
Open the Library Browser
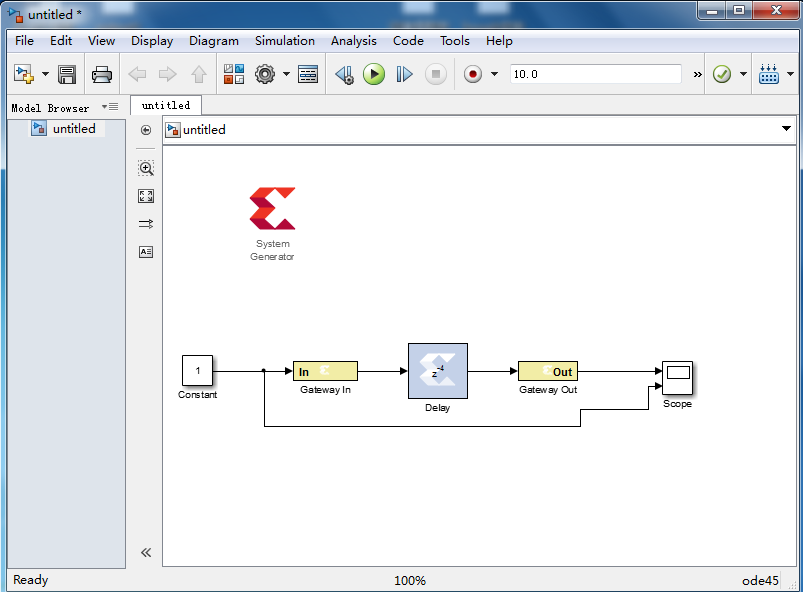pyautogui.click(x=234, y=74)
